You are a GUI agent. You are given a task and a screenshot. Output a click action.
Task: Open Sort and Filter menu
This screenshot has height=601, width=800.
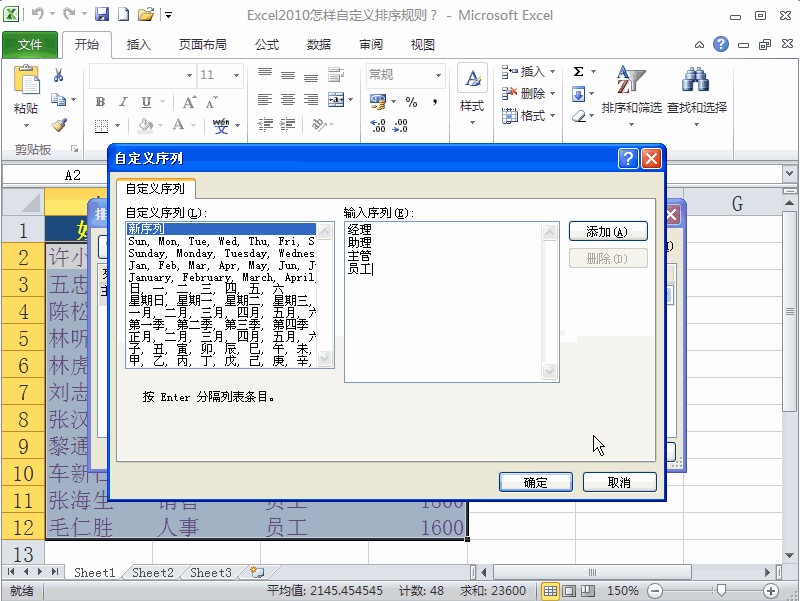coord(631,95)
